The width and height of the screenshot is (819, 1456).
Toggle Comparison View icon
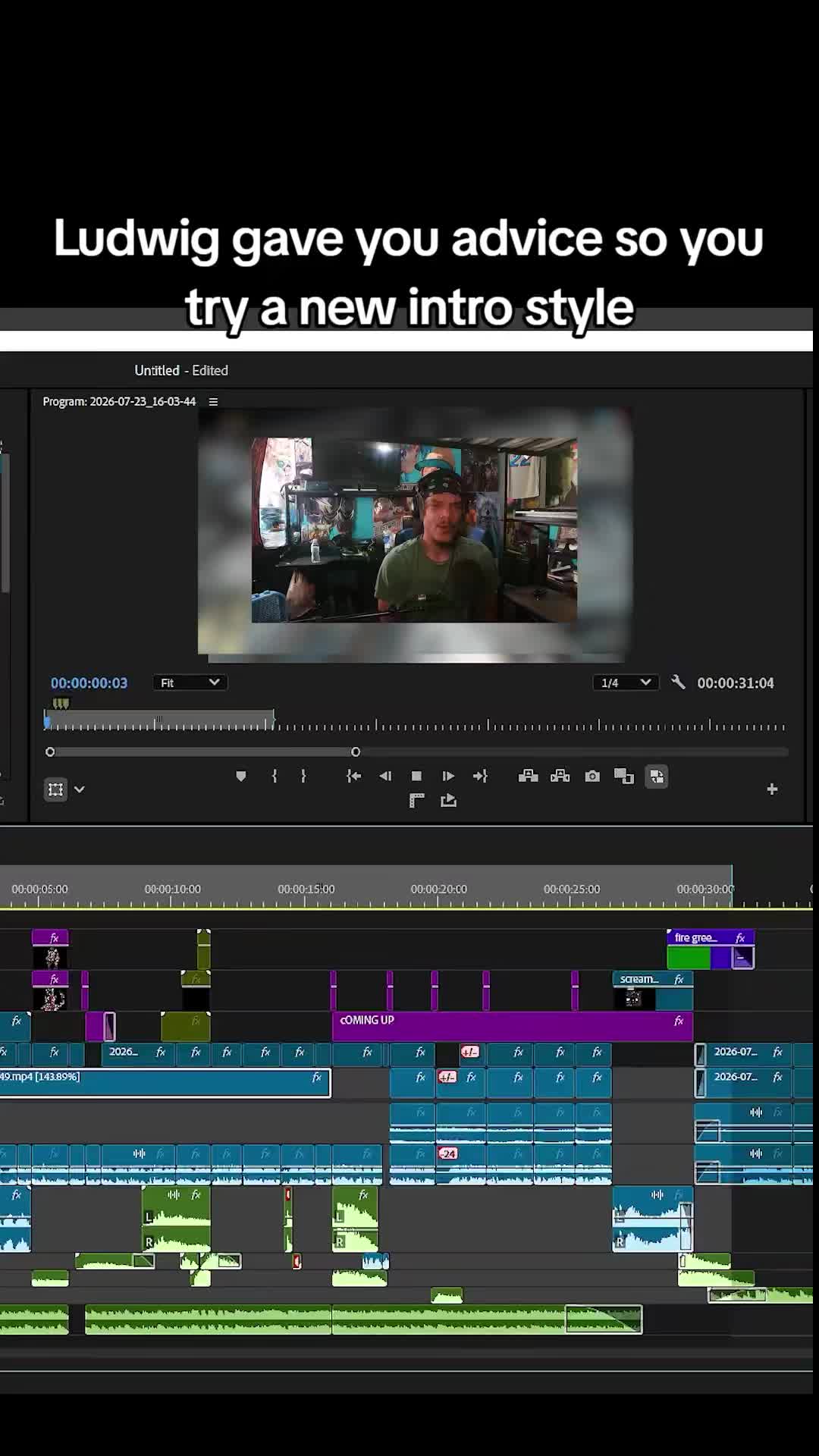624,776
